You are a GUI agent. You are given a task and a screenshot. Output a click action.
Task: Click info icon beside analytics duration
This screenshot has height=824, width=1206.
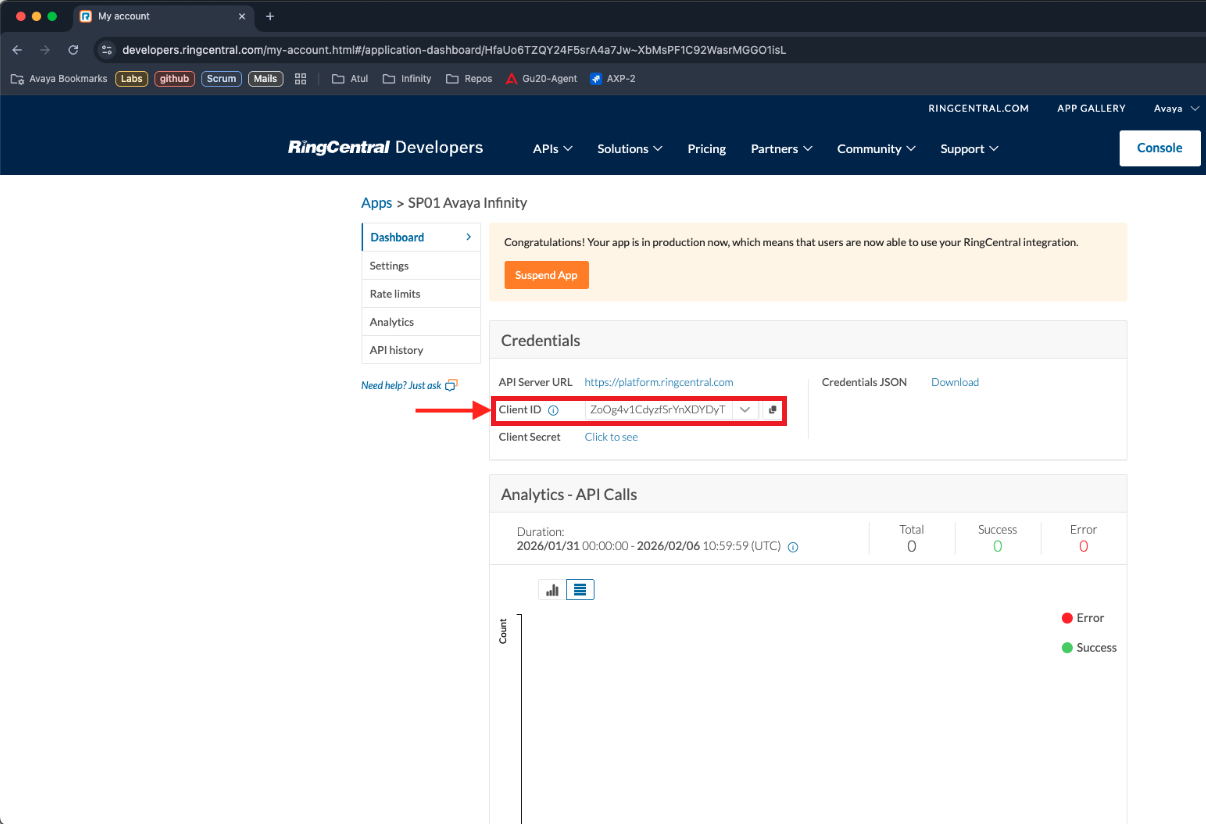click(793, 547)
